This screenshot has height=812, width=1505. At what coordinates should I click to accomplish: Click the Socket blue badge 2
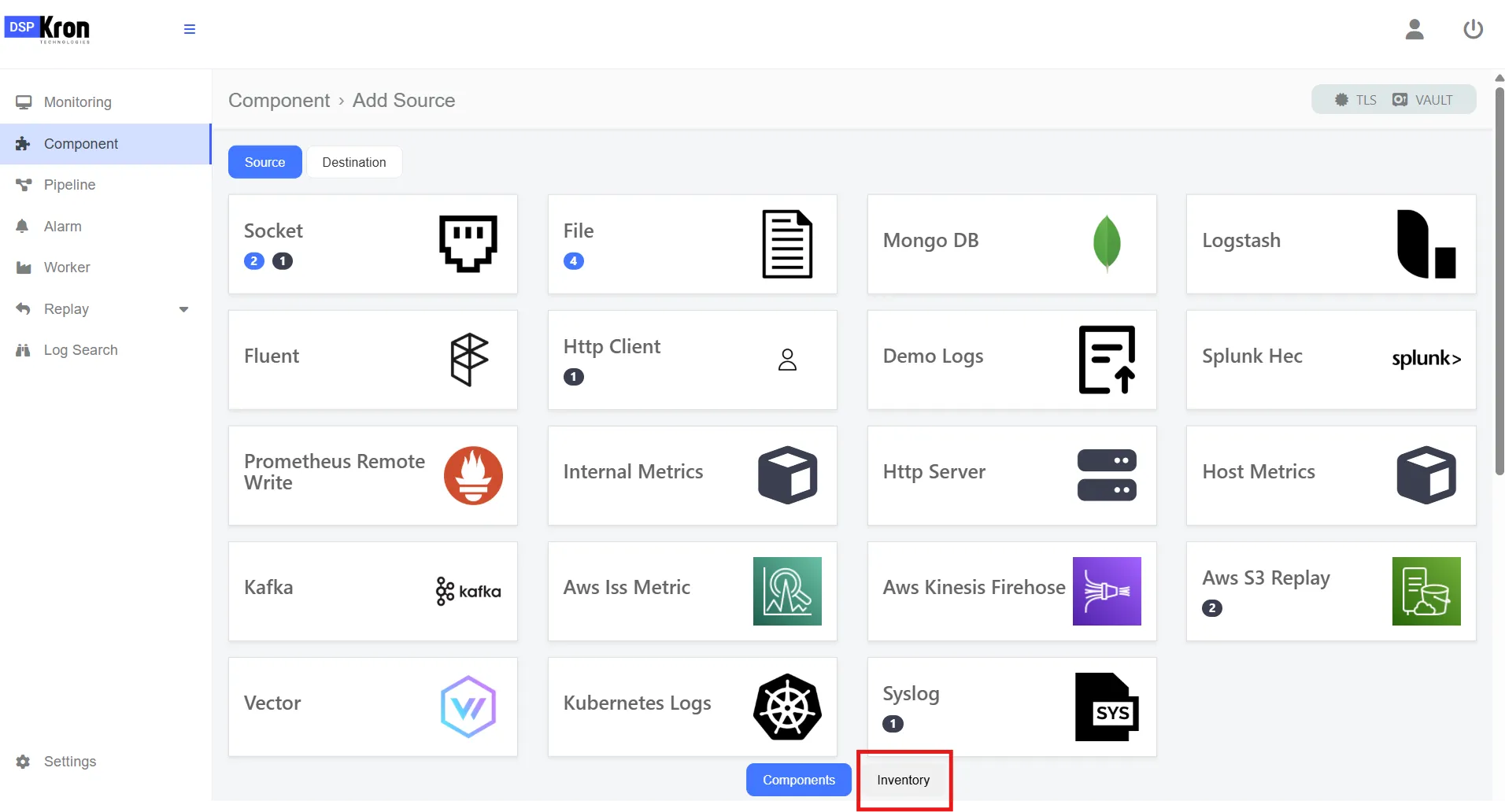254,261
